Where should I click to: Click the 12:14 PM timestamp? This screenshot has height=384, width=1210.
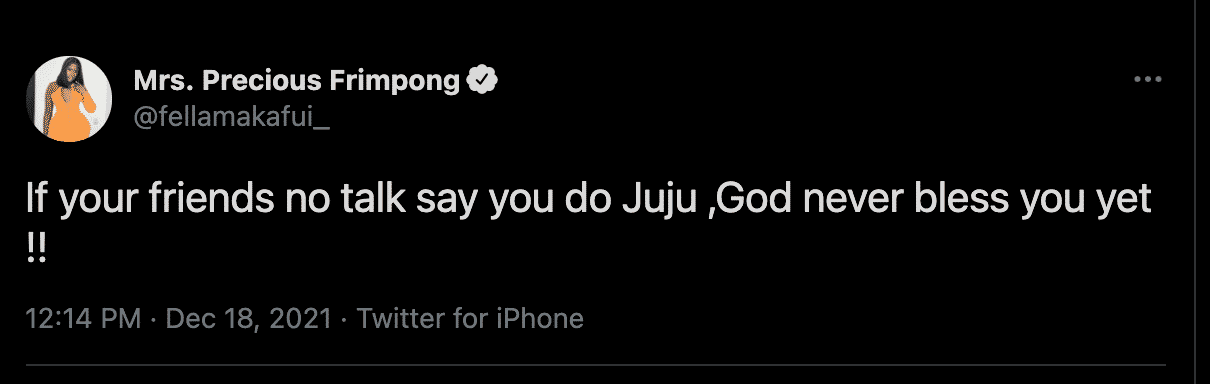pyautogui.click(x=83, y=319)
